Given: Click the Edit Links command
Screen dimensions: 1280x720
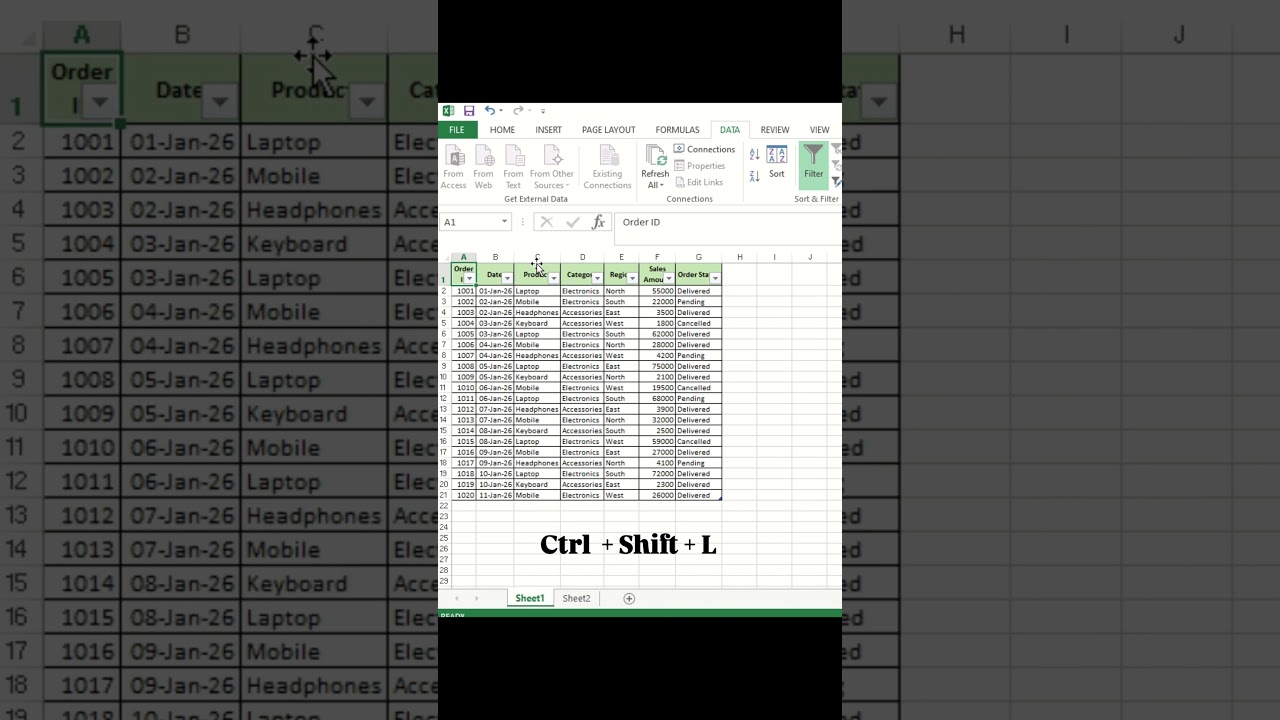Looking at the screenshot, I should click(x=698, y=182).
